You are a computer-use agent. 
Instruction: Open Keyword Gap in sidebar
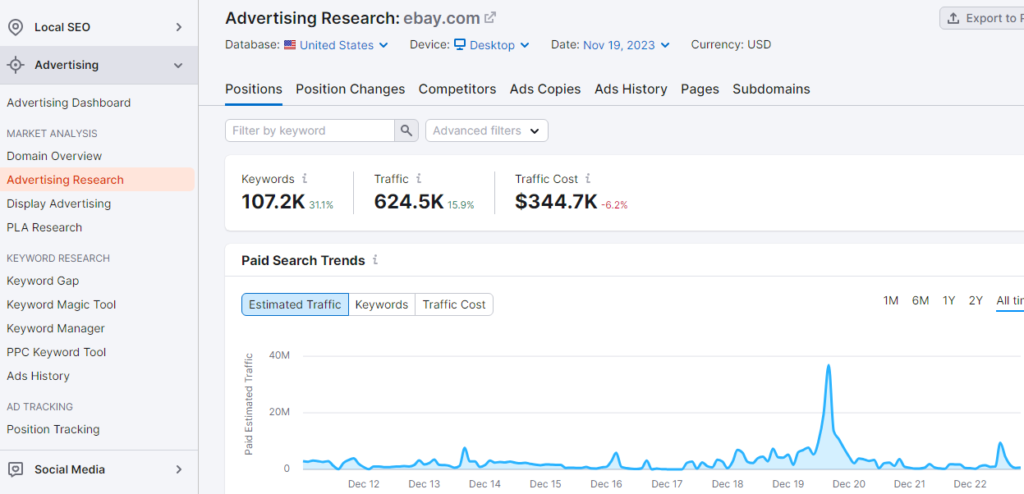click(x=42, y=281)
